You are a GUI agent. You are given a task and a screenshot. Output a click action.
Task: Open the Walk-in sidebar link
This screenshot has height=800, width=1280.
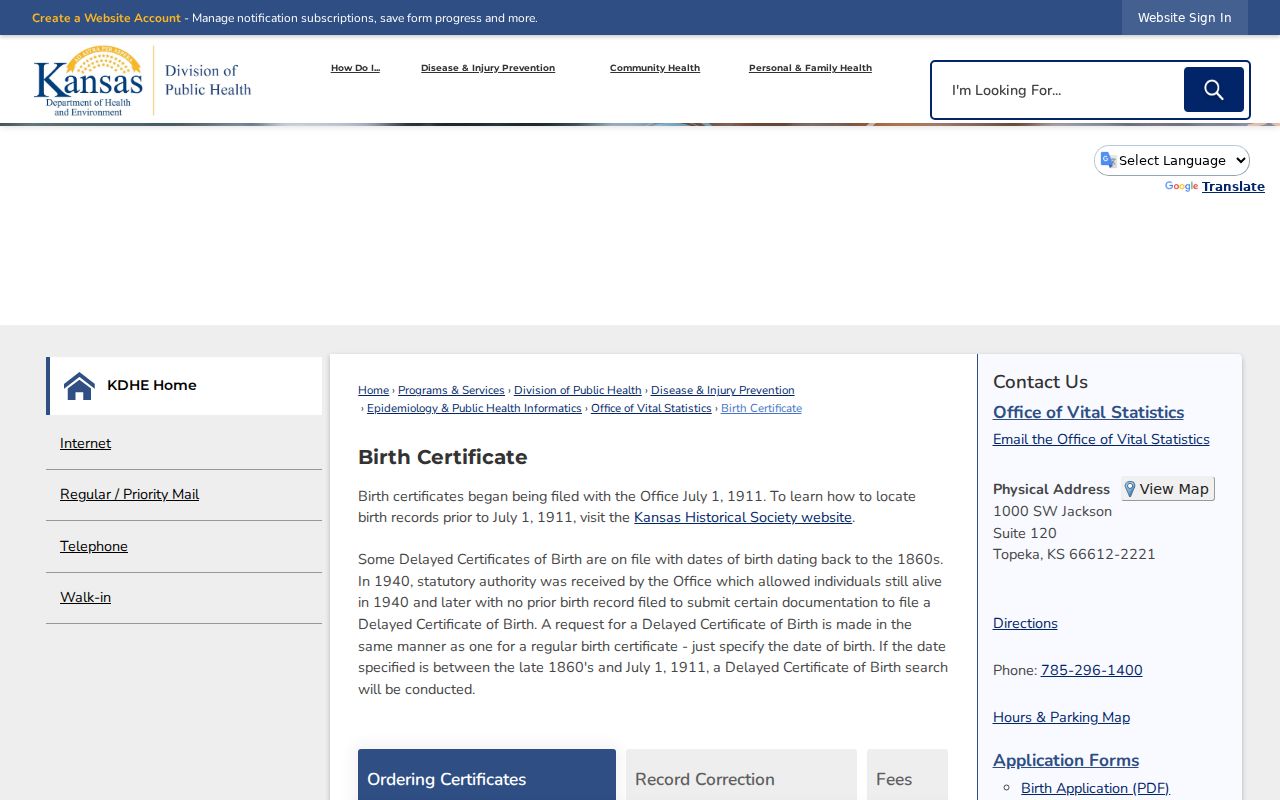85,598
